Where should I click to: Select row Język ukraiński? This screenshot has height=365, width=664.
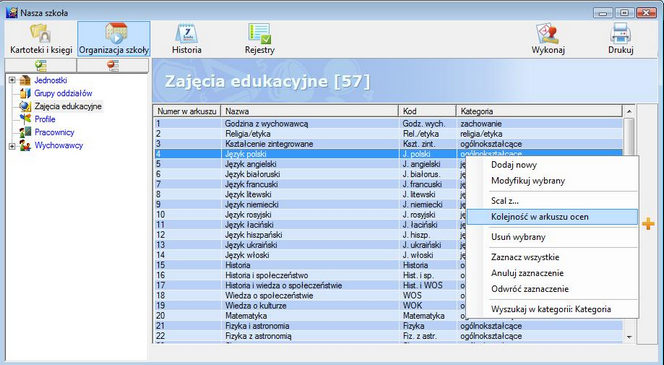[x=310, y=245]
